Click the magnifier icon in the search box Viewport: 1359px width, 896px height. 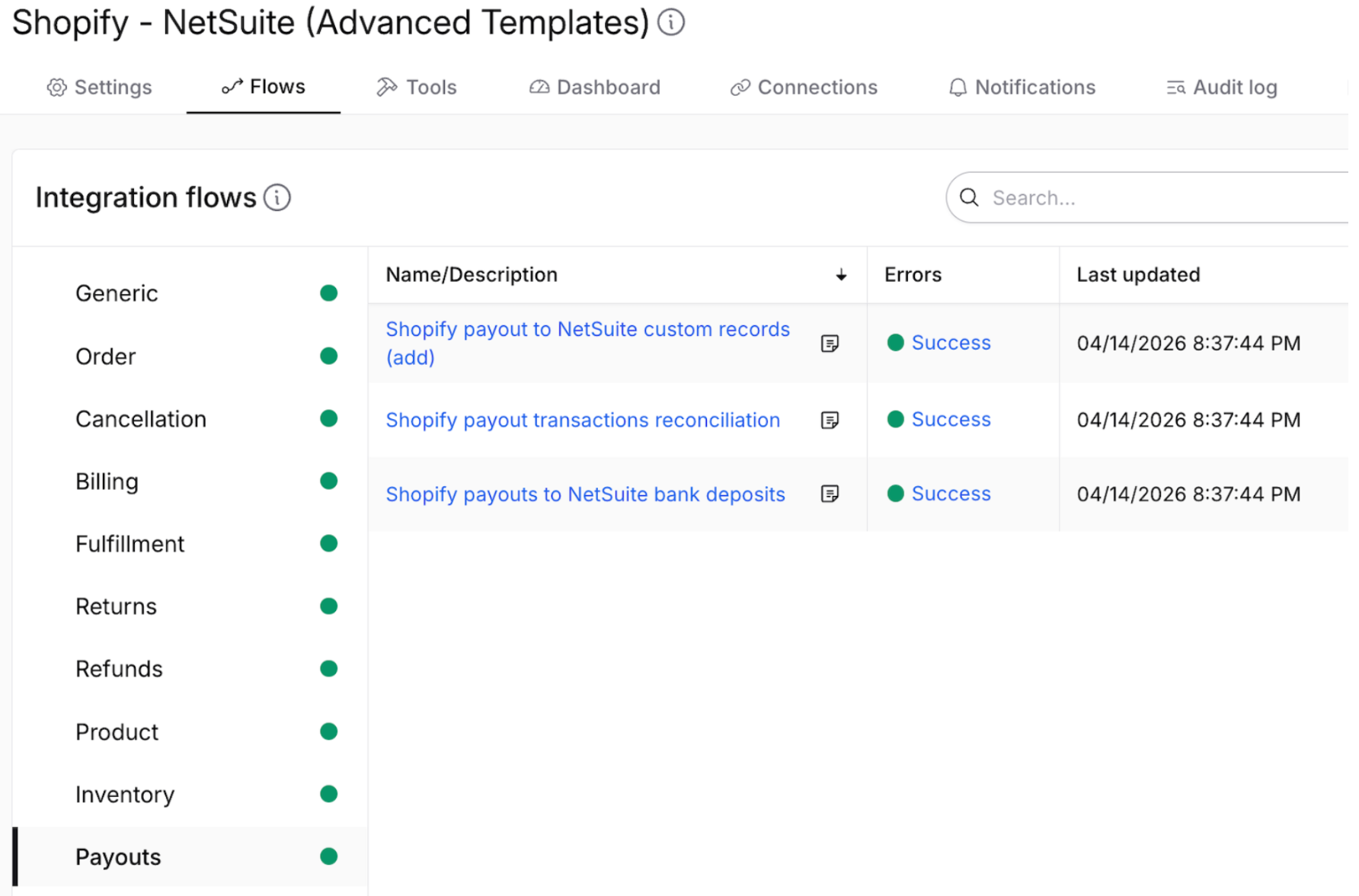point(969,198)
